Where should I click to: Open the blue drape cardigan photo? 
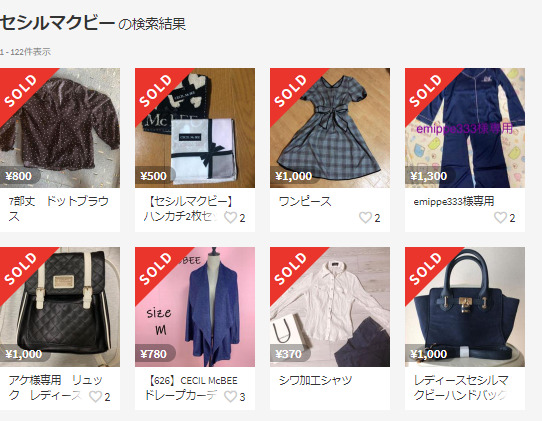pos(195,307)
